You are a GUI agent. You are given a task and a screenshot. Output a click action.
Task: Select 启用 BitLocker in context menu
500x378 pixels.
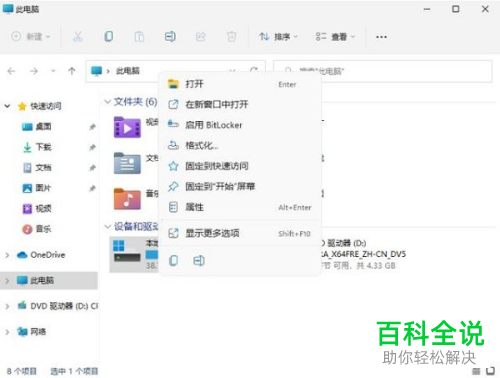click(240, 125)
